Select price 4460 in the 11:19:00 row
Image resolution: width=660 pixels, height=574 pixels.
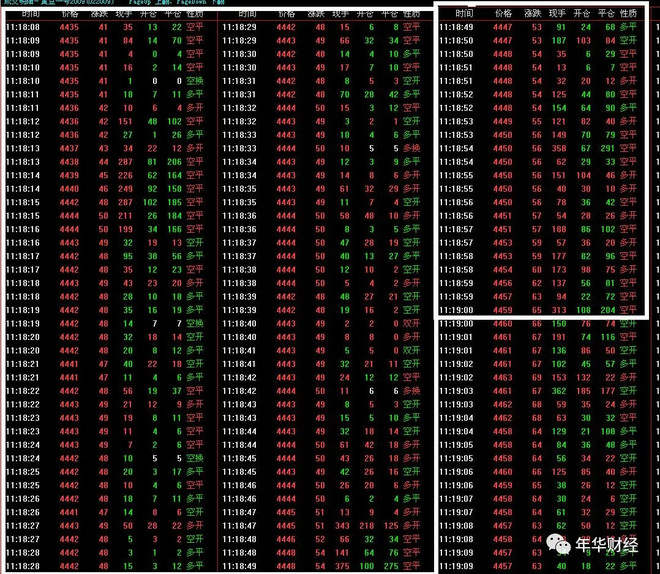(503, 324)
